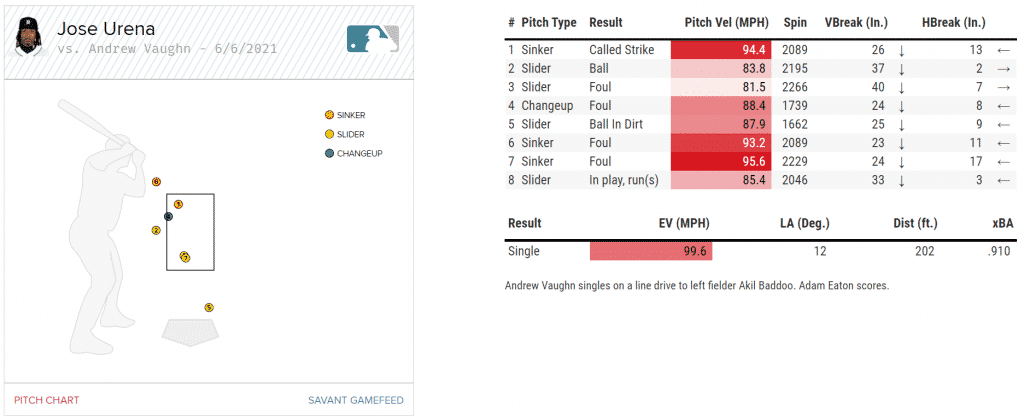Click pitch 5 marker near home plate

(x=208, y=308)
